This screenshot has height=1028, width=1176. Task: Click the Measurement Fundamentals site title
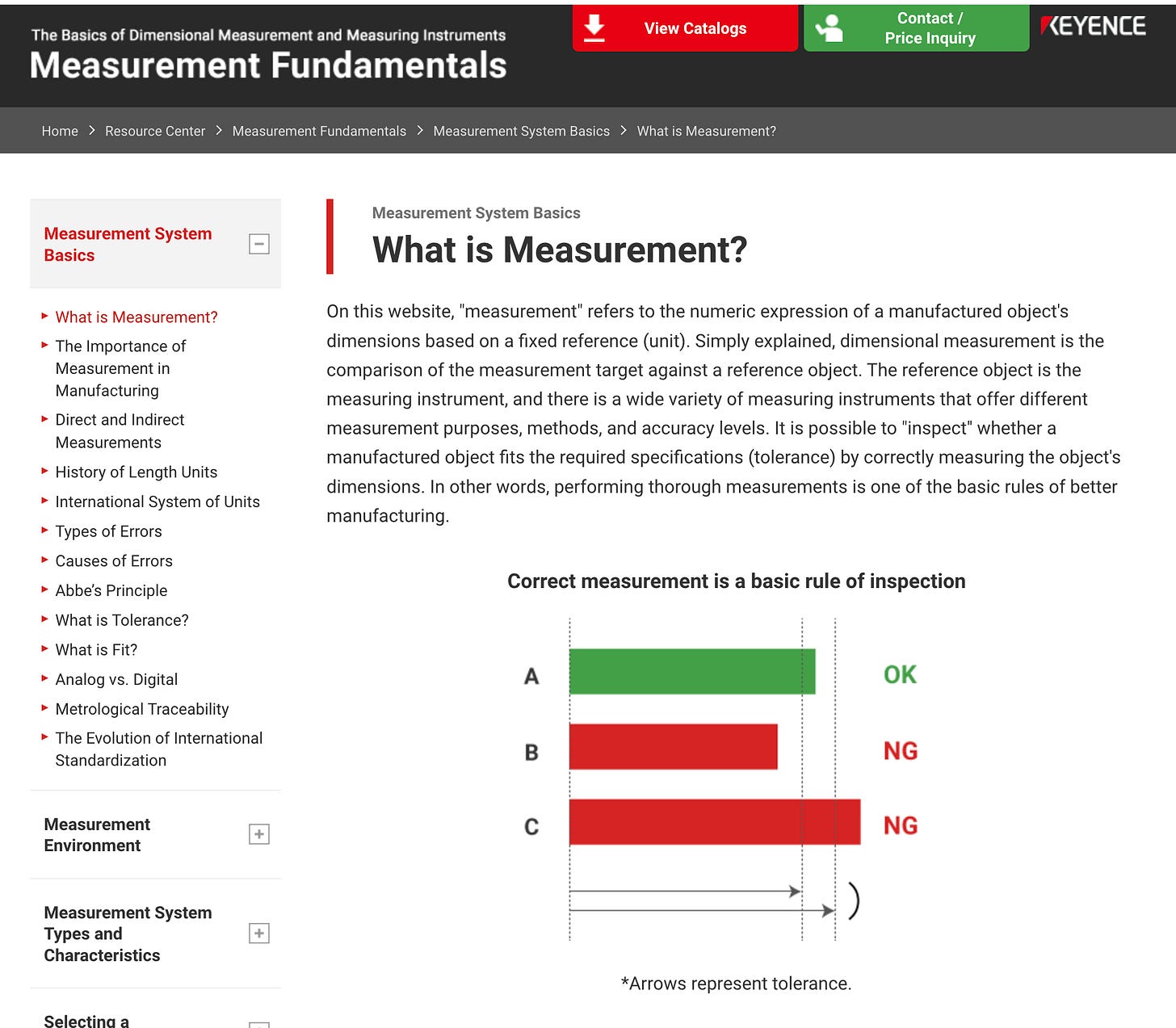click(x=268, y=65)
